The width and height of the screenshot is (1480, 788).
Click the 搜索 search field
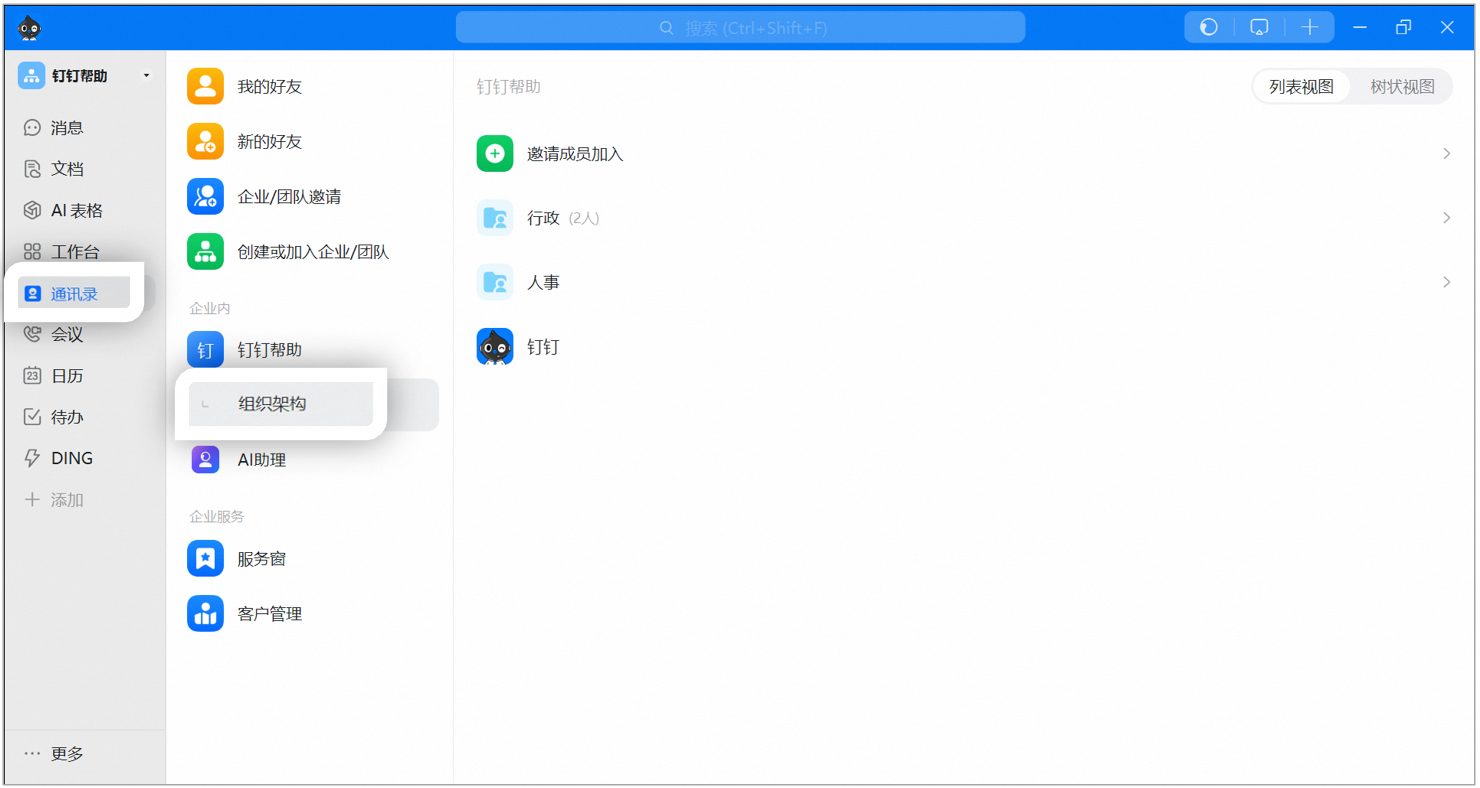740,28
